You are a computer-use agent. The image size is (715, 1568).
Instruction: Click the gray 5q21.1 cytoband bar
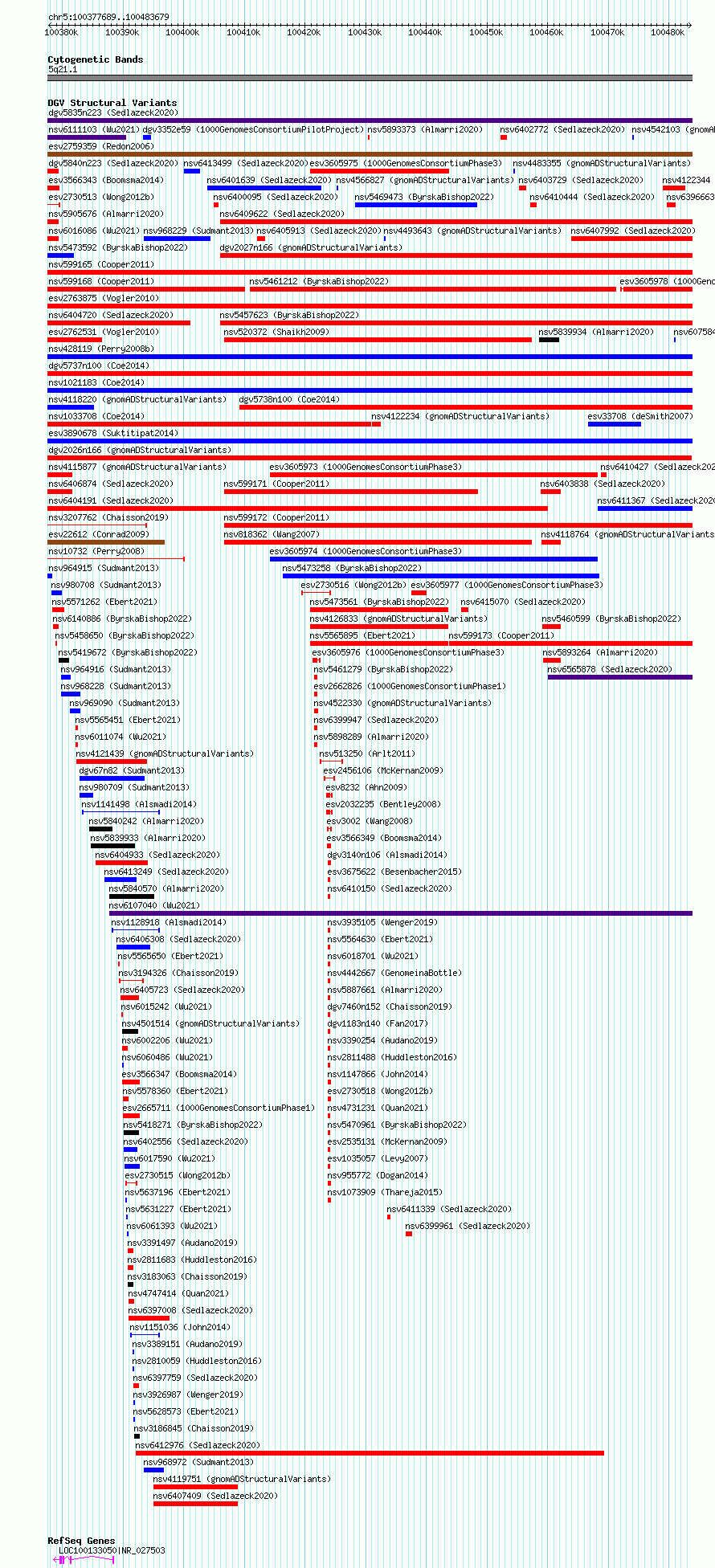point(370,78)
